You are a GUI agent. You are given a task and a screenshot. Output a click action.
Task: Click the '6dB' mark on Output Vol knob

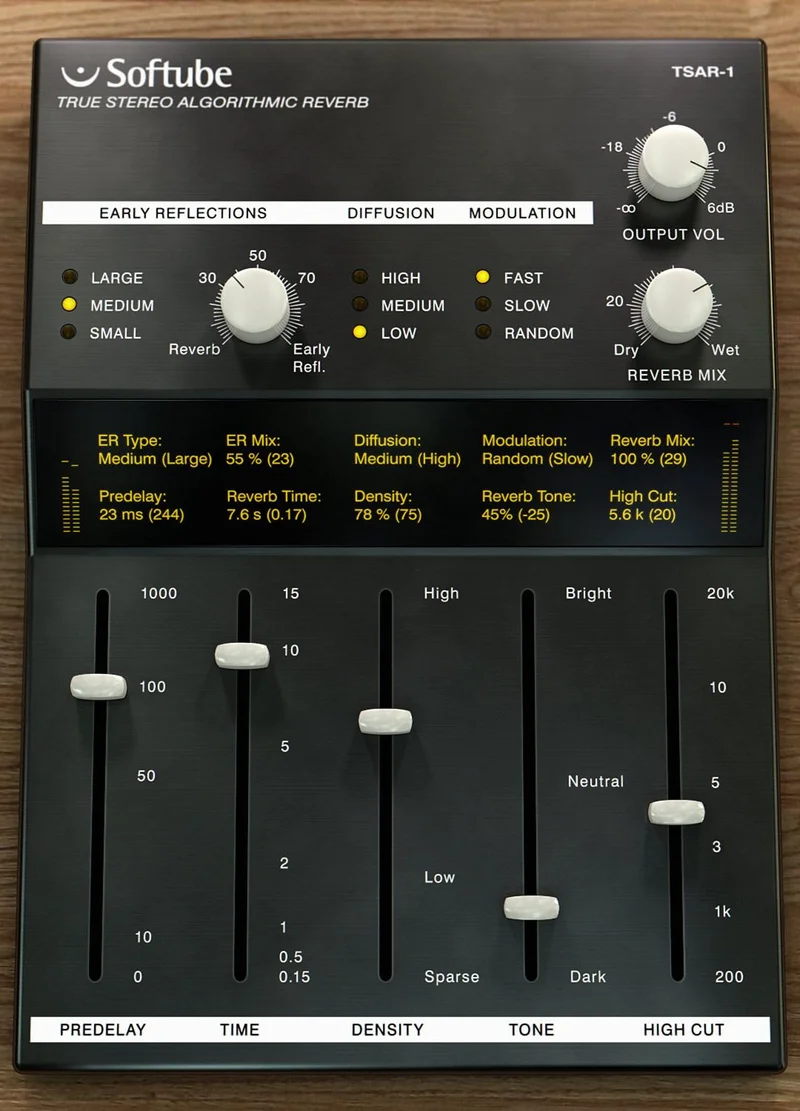click(721, 208)
